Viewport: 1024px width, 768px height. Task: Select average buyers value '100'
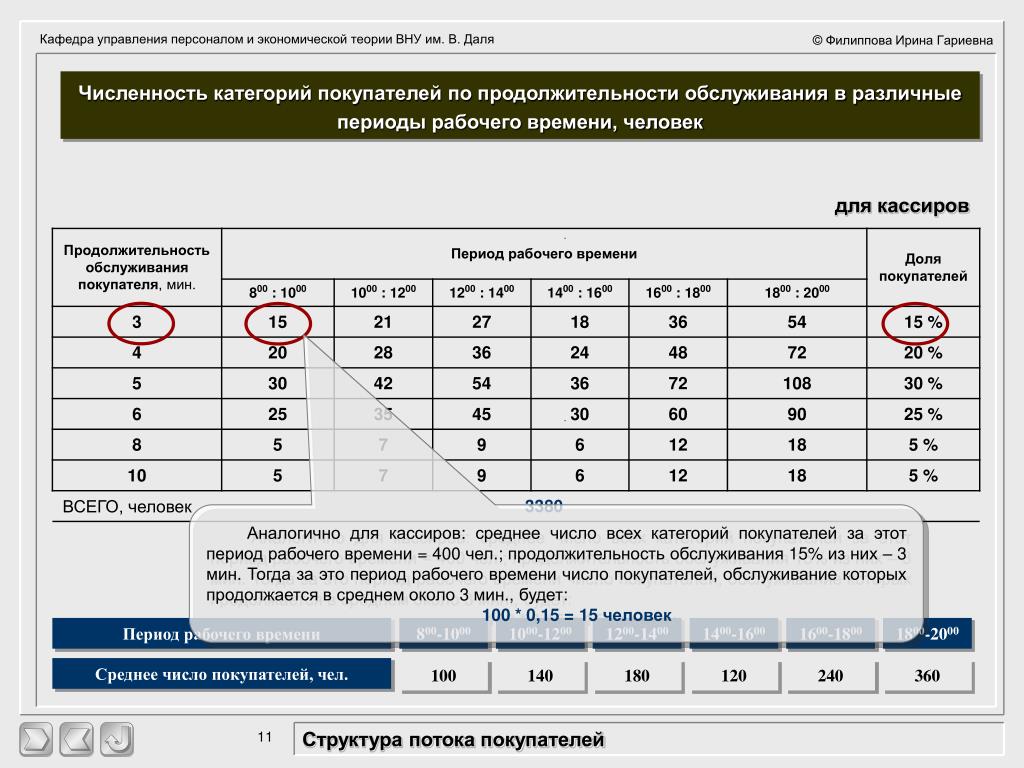click(x=443, y=676)
